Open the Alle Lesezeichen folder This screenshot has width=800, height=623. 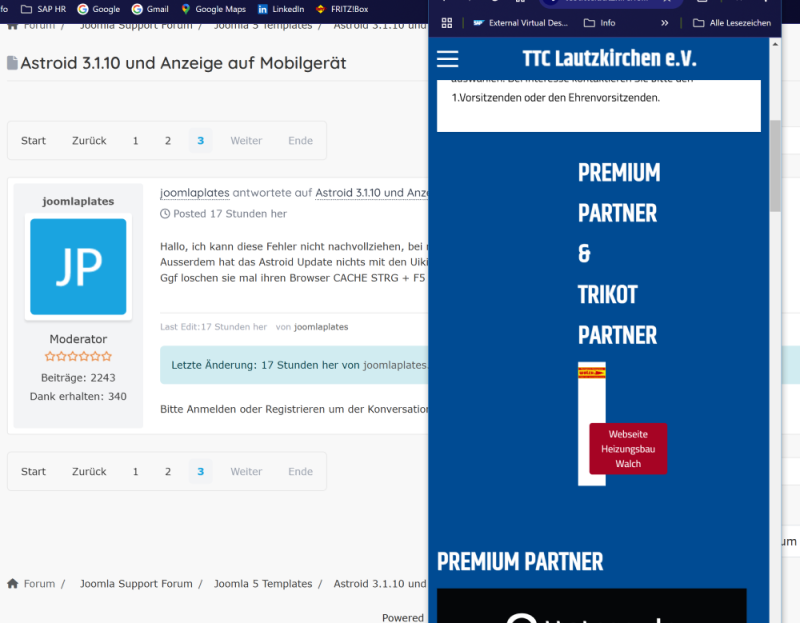click(732, 23)
